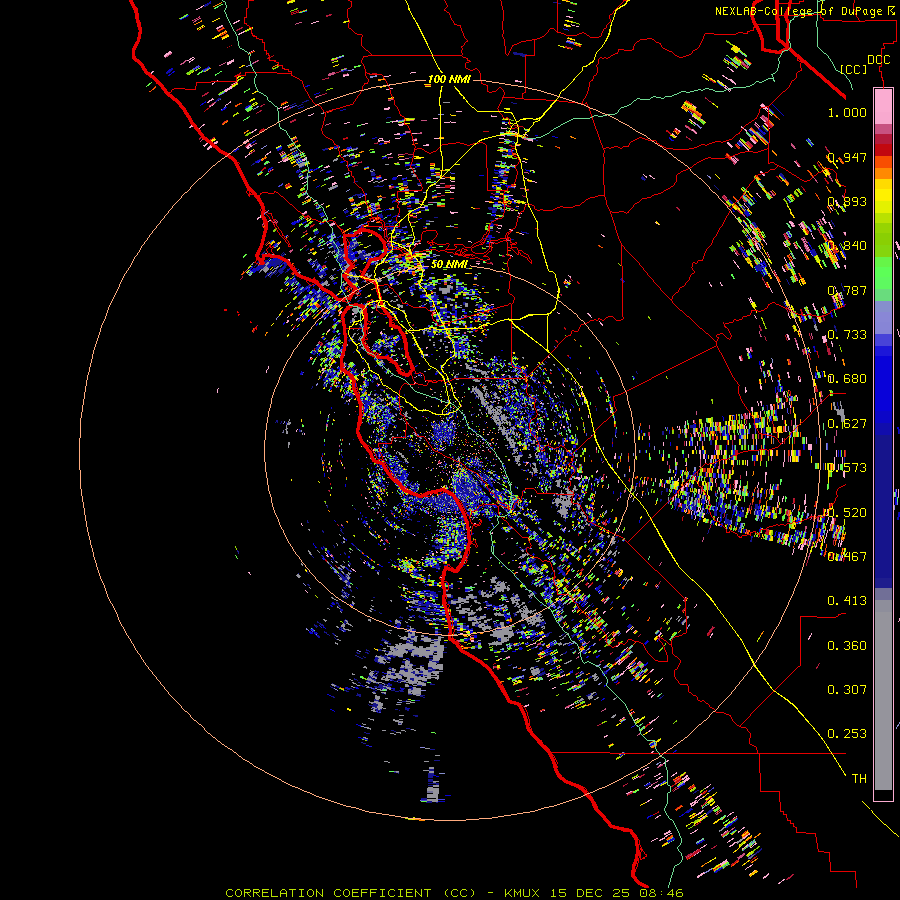Pick the yellow color band on the color bar
This screenshot has width=900, height=900.
click(883, 197)
